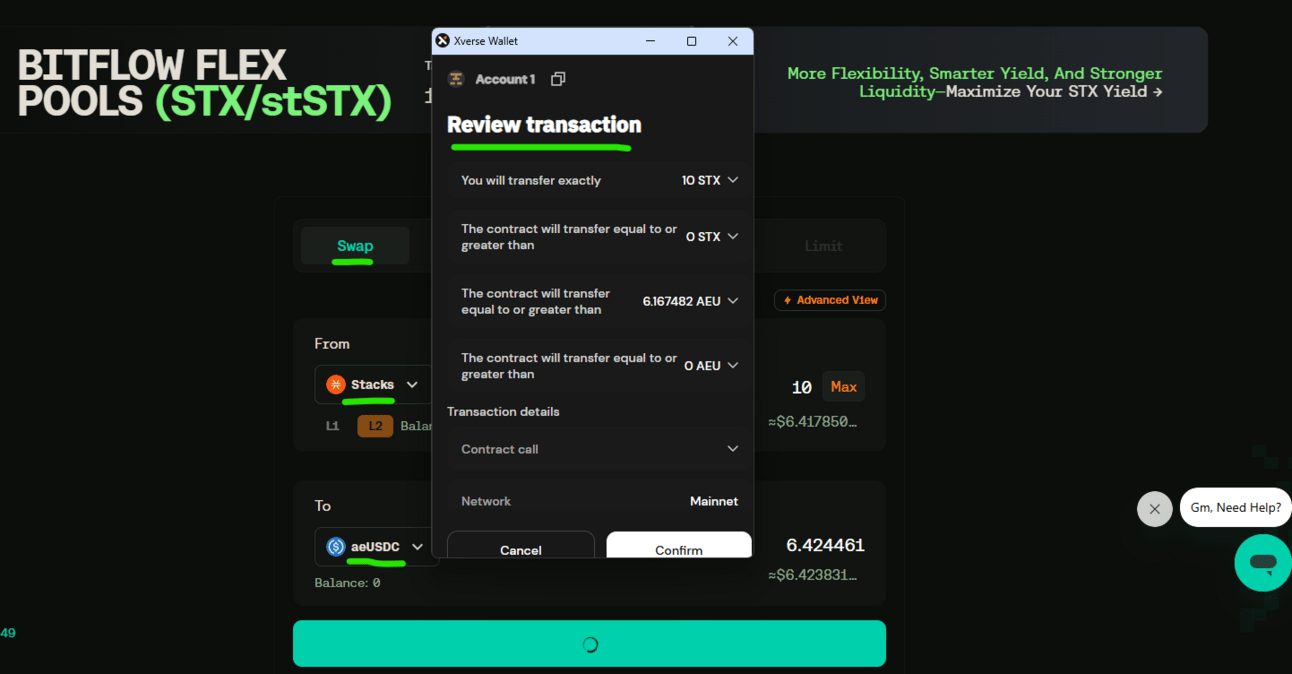Click the To amount showing 6.424461
The height and width of the screenshot is (674, 1292).
point(825,545)
